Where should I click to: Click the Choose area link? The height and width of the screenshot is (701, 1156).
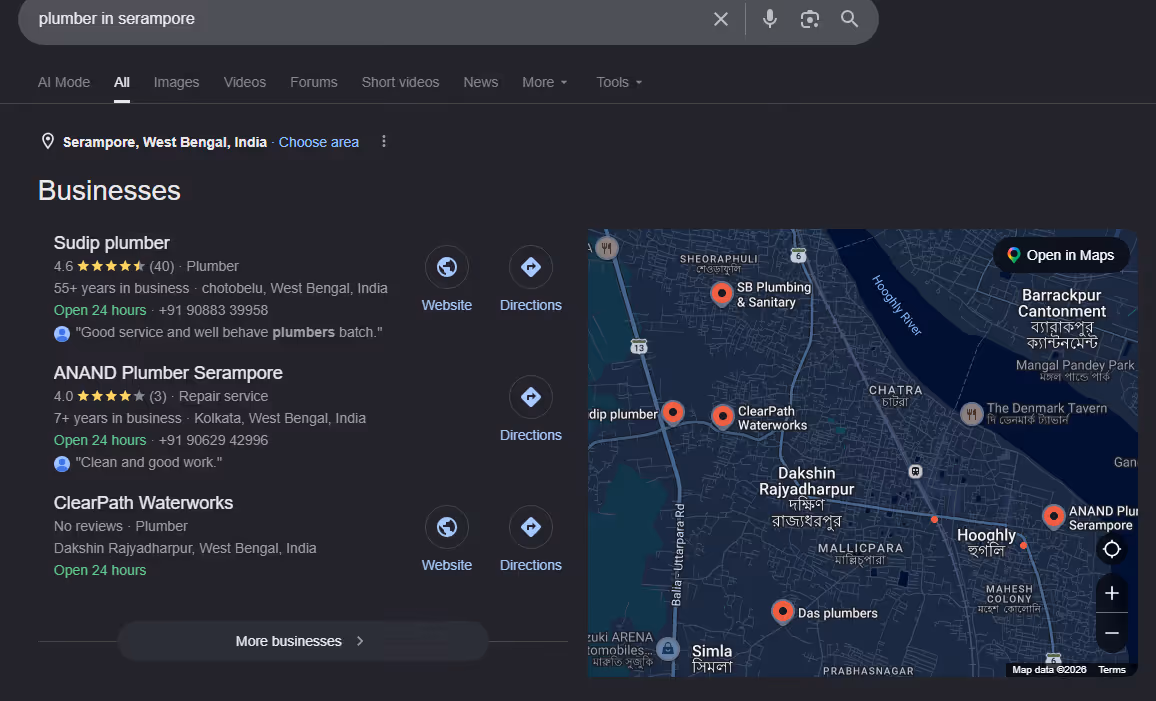pyautogui.click(x=318, y=142)
